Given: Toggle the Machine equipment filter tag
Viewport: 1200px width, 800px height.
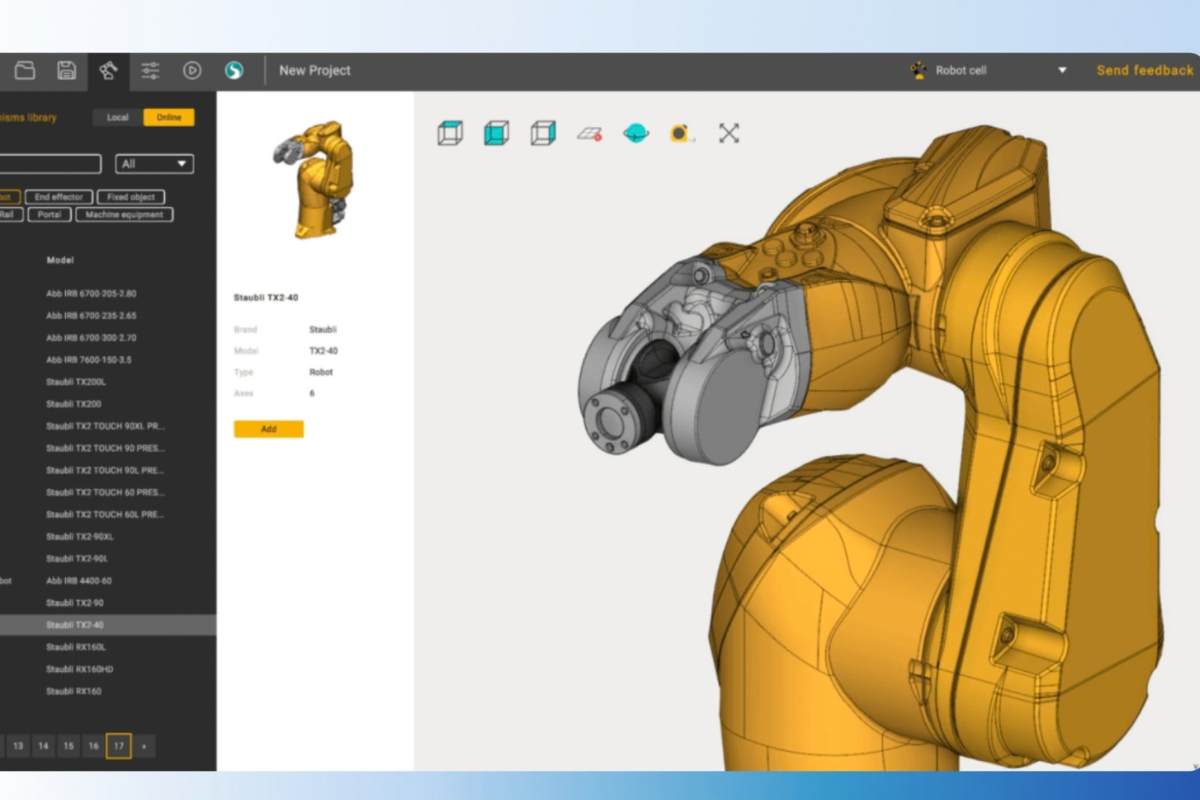Looking at the screenshot, I should click(124, 214).
